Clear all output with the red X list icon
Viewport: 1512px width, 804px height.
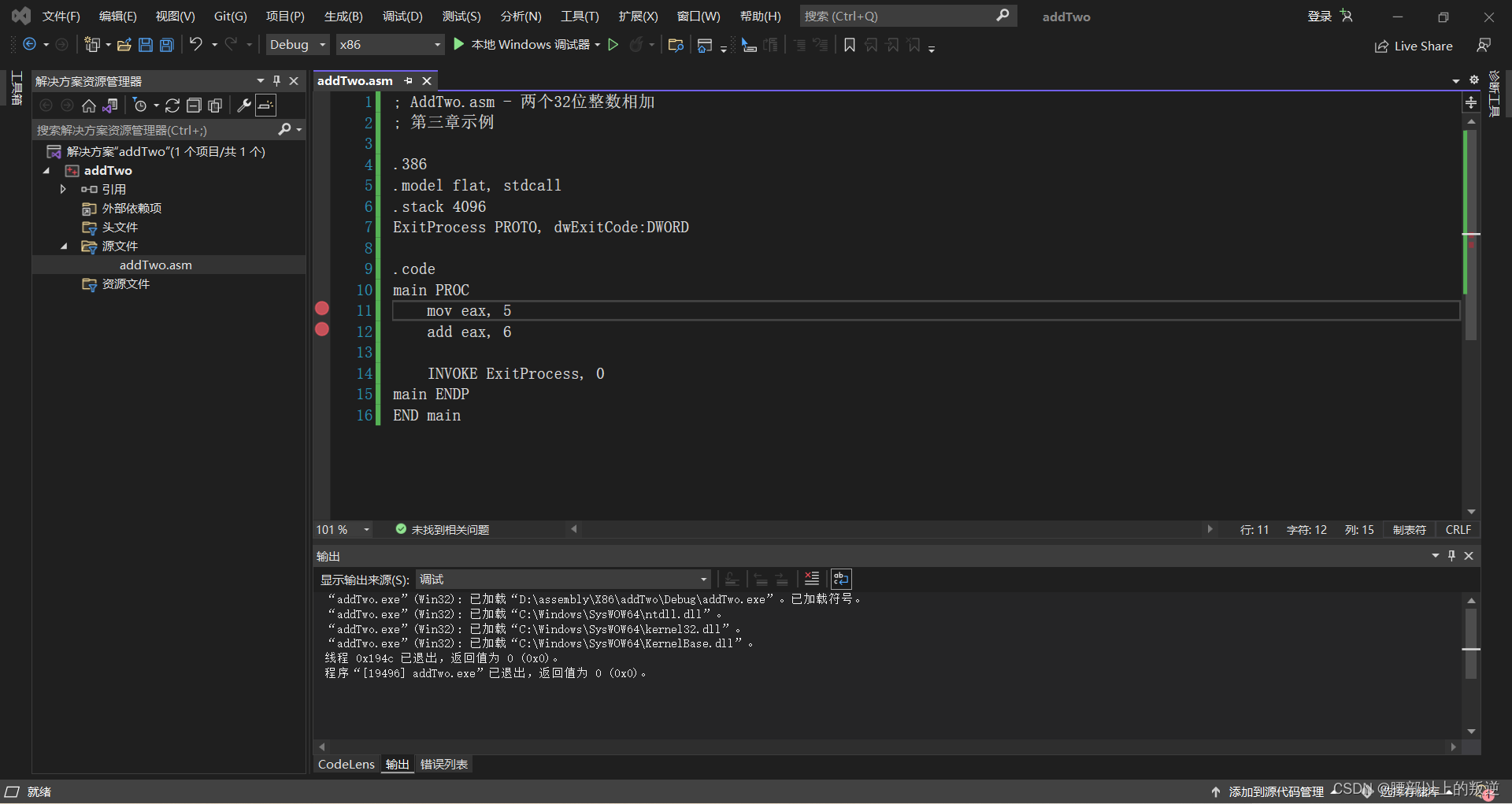point(812,580)
